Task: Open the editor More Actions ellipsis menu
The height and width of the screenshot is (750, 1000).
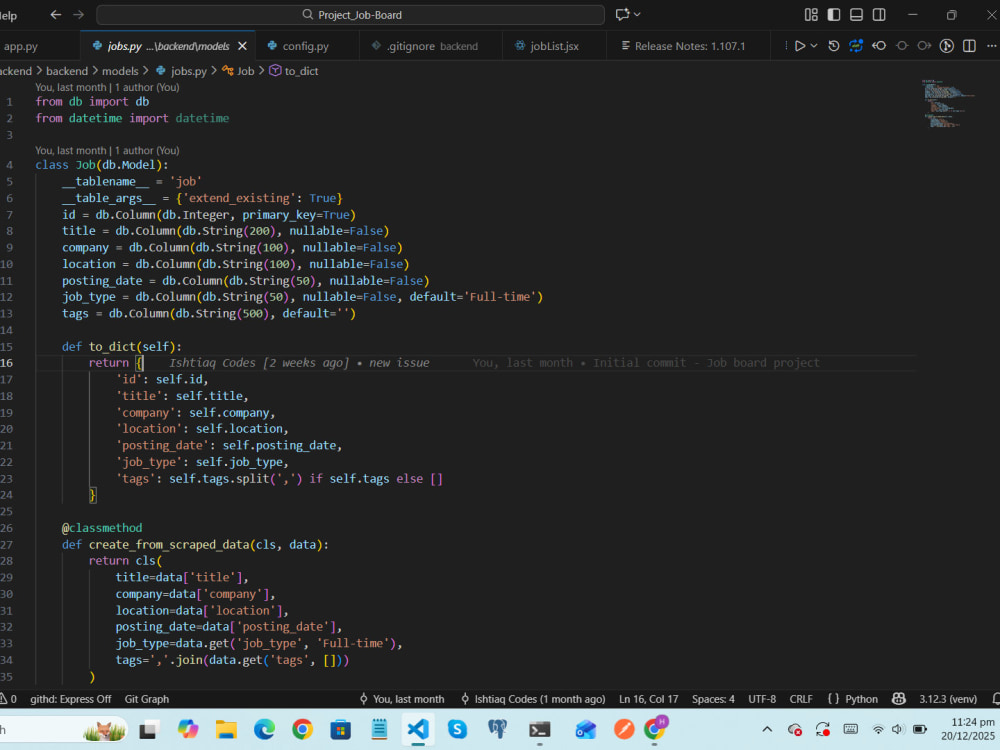Action: (x=991, y=46)
